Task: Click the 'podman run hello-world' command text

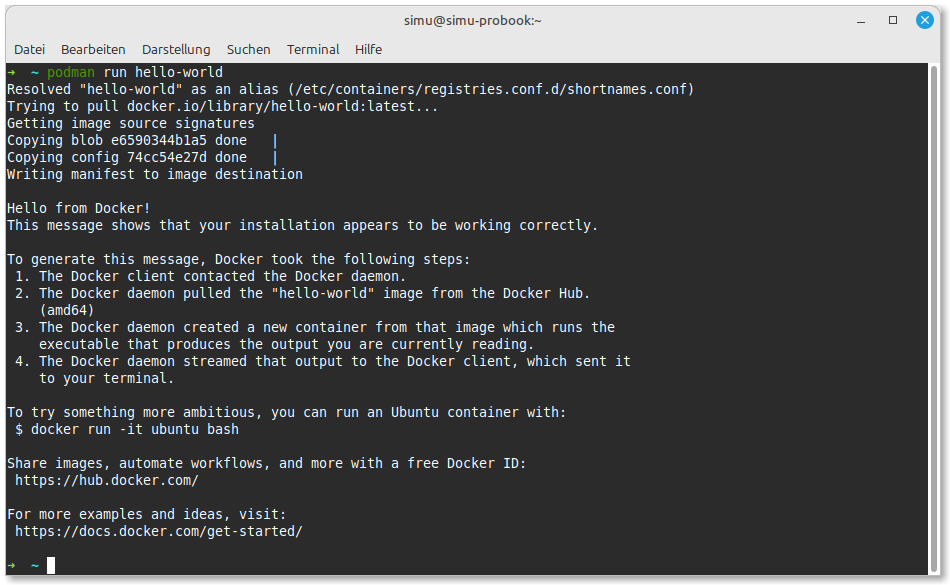Action: 135,72
